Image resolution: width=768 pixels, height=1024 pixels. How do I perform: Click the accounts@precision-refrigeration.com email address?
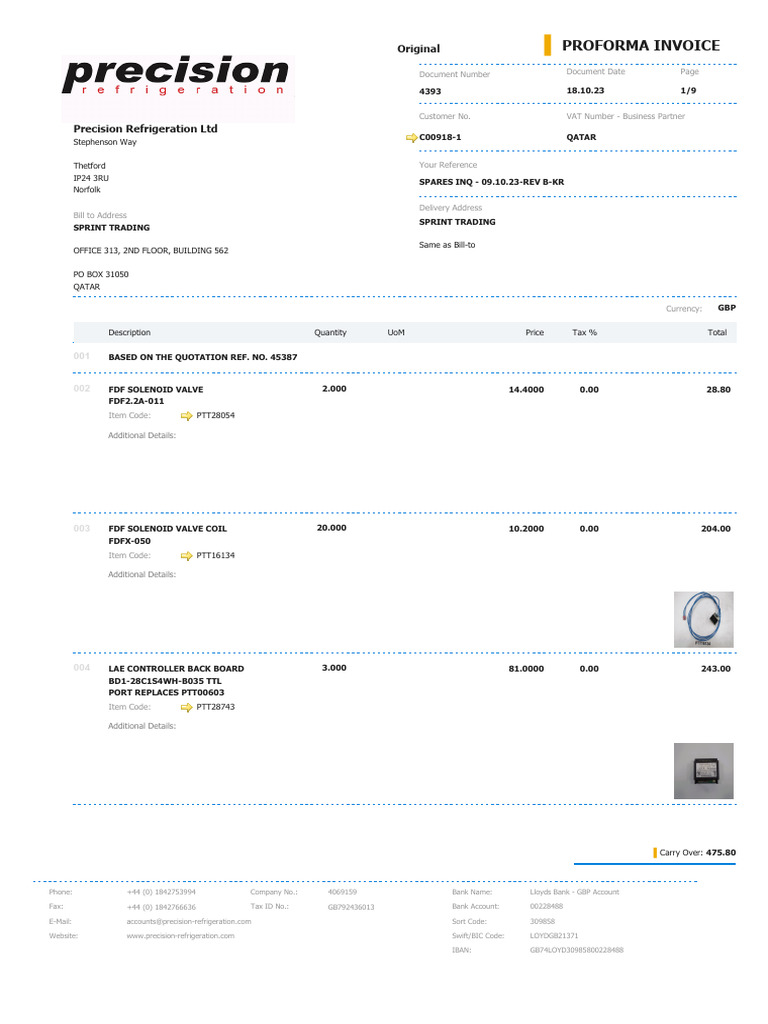point(188,921)
